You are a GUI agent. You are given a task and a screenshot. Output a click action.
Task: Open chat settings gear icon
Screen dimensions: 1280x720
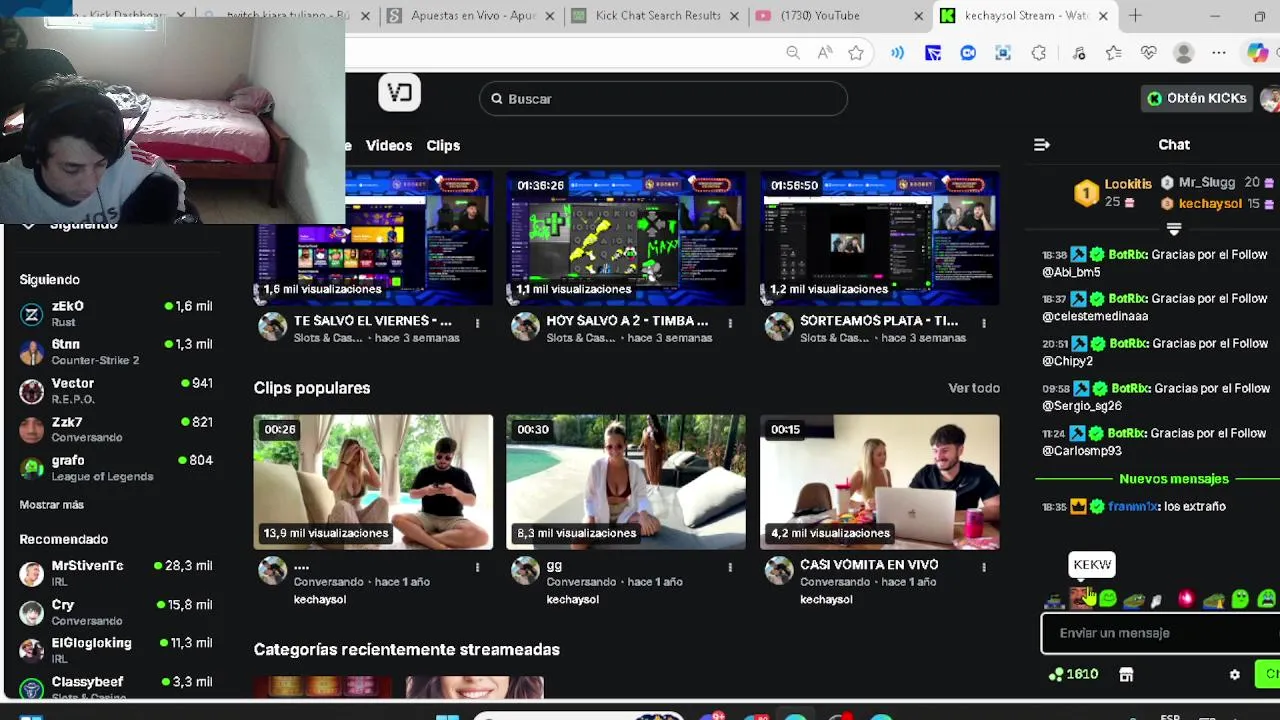(x=1235, y=675)
